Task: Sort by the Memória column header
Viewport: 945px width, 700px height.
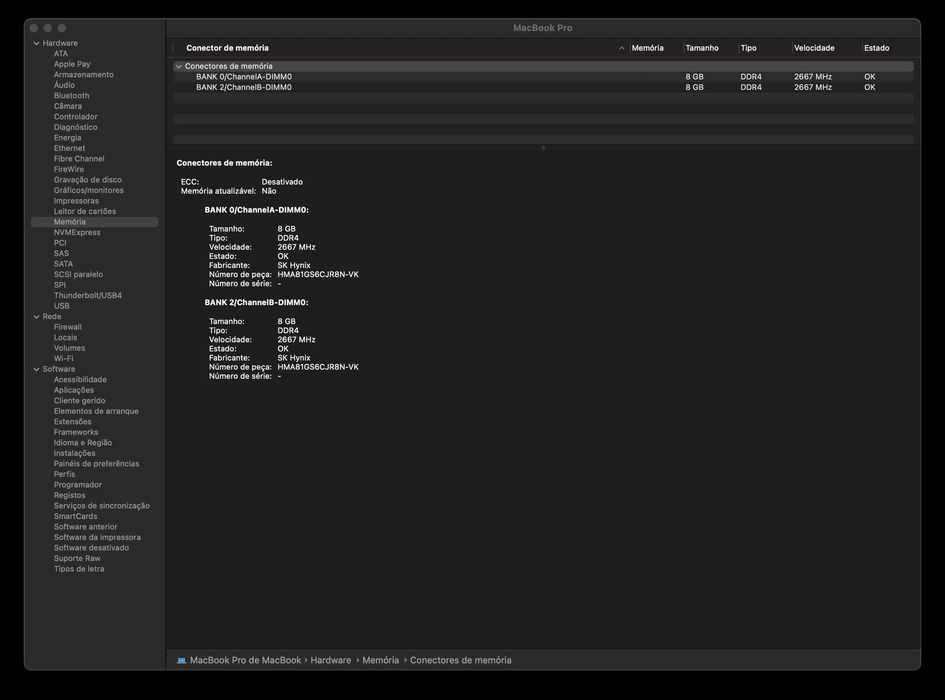Action: pyautogui.click(x=647, y=48)
